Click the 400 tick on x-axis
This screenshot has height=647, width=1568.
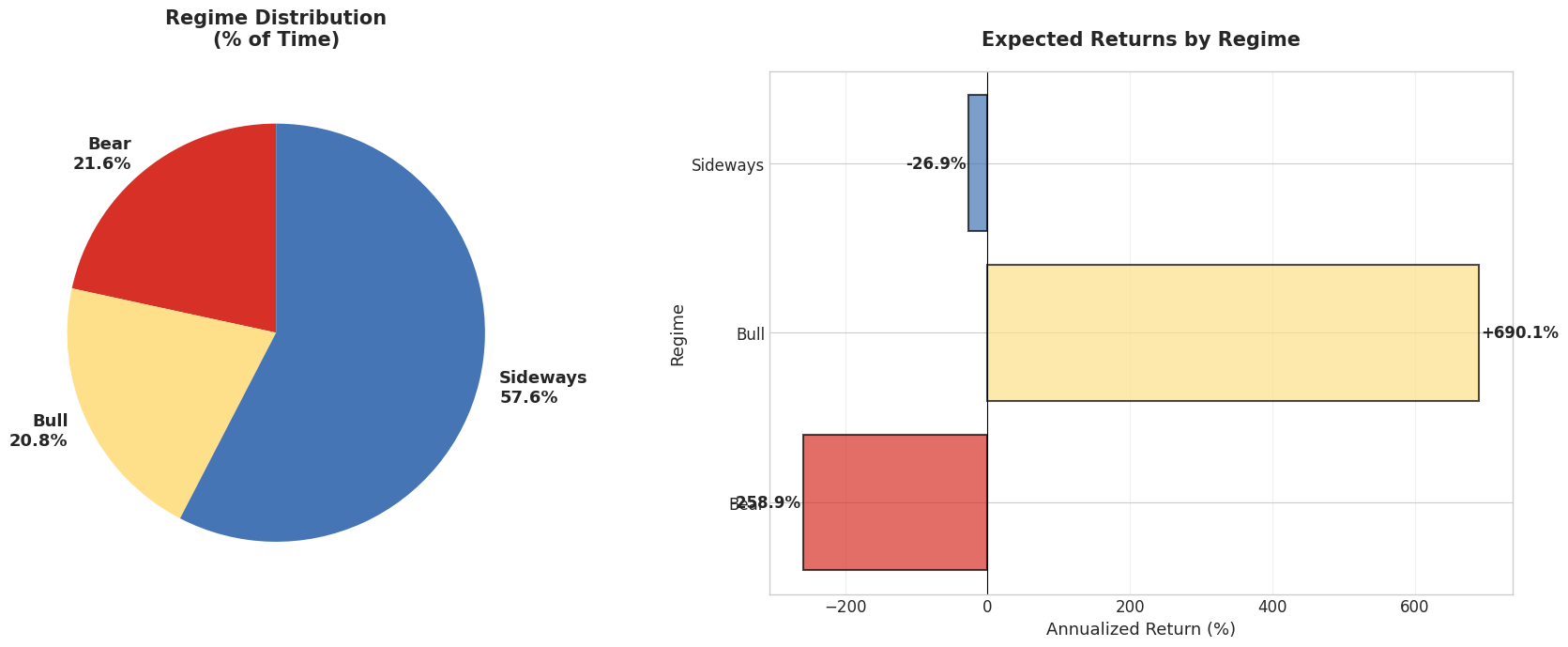coord(1272,608)
